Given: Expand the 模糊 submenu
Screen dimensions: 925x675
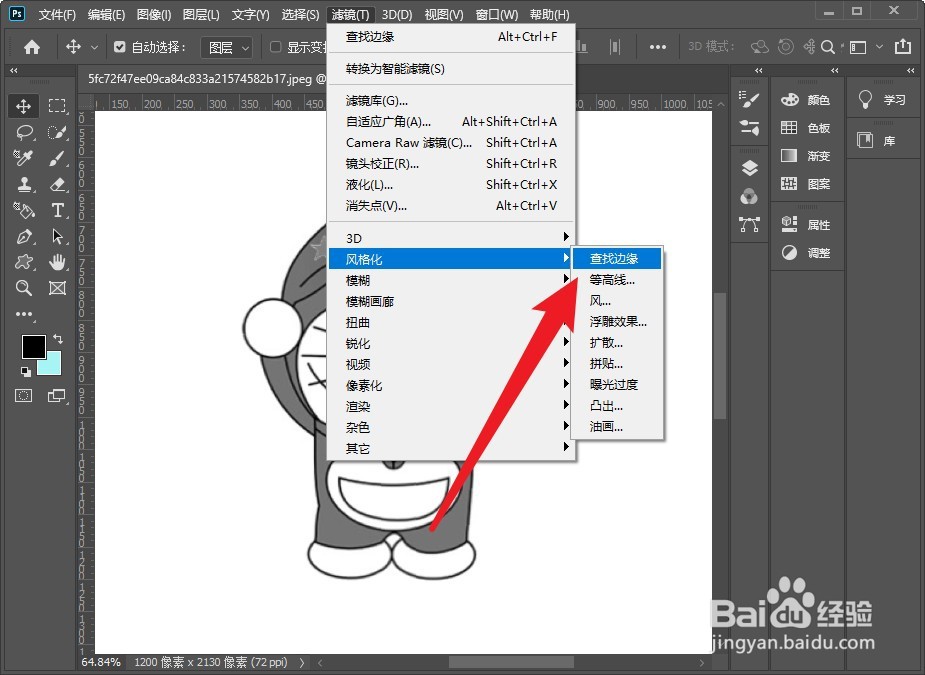Looking at the screenshot, I should (x=451, y=280).
